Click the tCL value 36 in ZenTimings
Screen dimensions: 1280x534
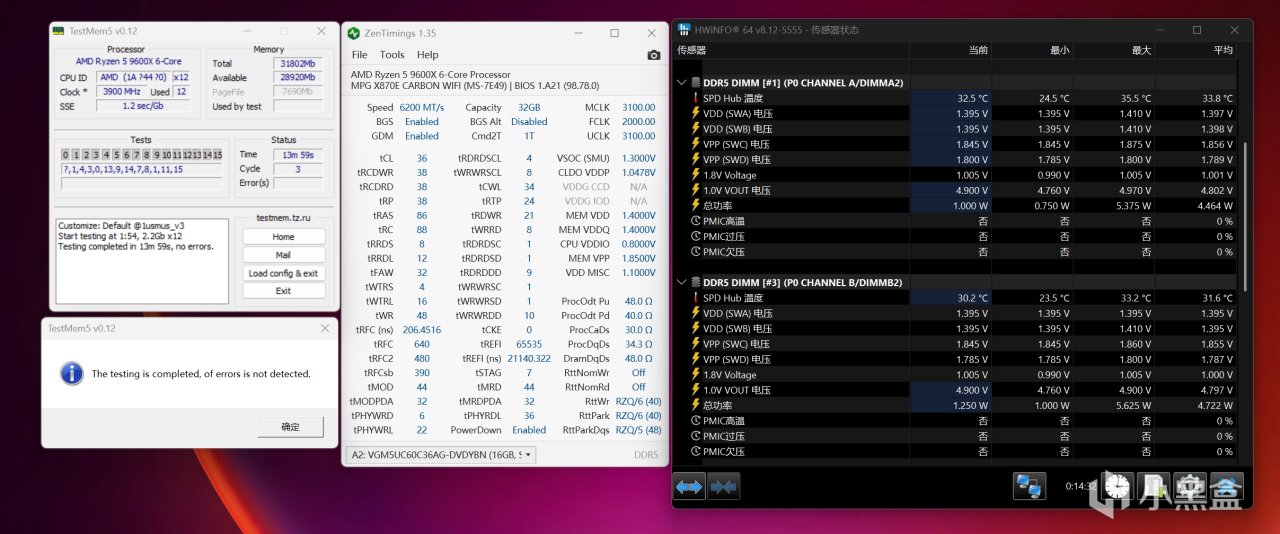pyautogui.click(x=422, y=158)
